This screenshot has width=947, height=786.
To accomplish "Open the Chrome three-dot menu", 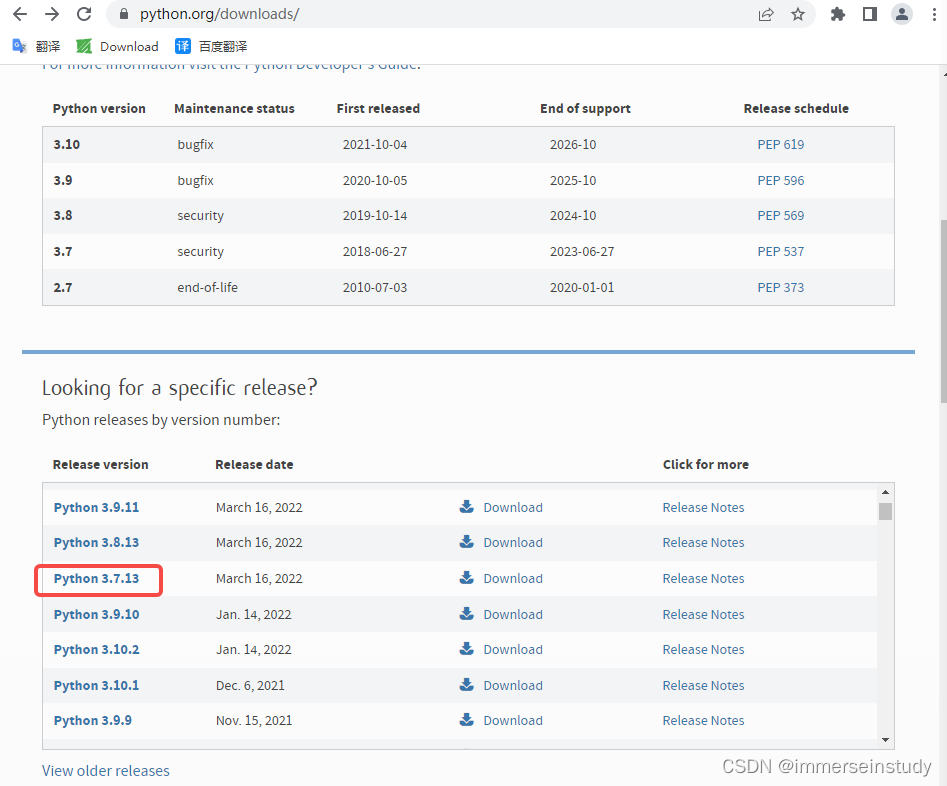I will pyautogui.click(x=934, y=14).
